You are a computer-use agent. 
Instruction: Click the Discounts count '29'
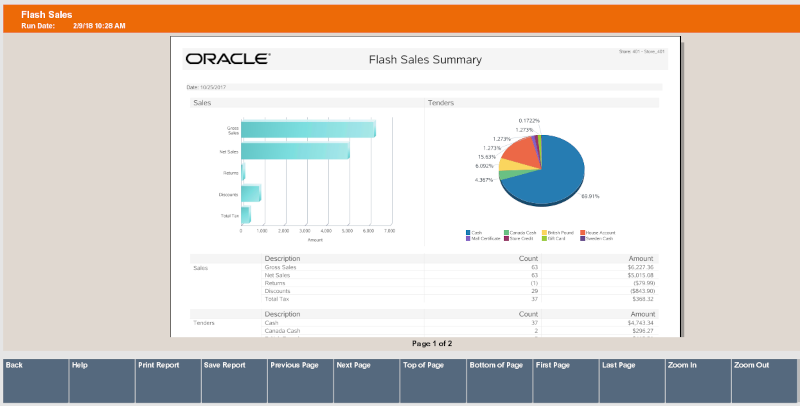point(535,291)
